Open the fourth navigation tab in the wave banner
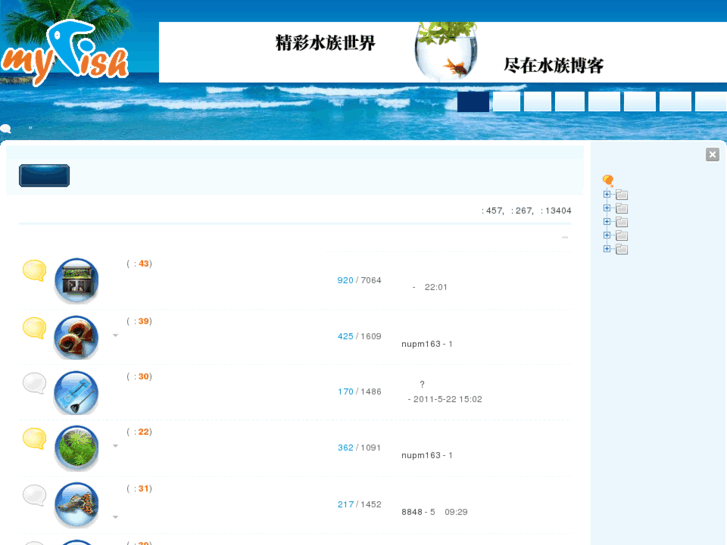 click(570, 102)
